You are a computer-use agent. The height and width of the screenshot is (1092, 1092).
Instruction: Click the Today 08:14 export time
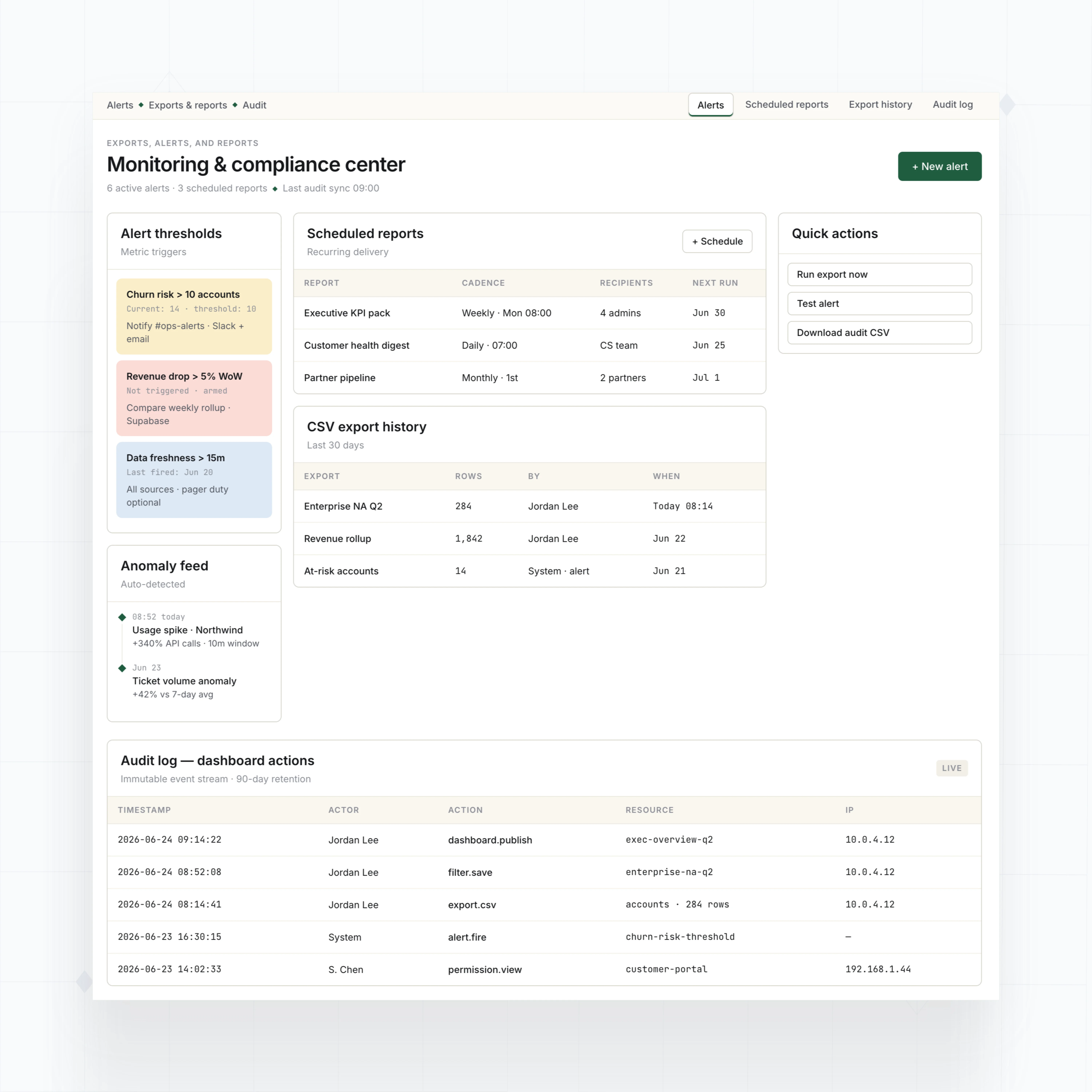click(x=683, y=507)
